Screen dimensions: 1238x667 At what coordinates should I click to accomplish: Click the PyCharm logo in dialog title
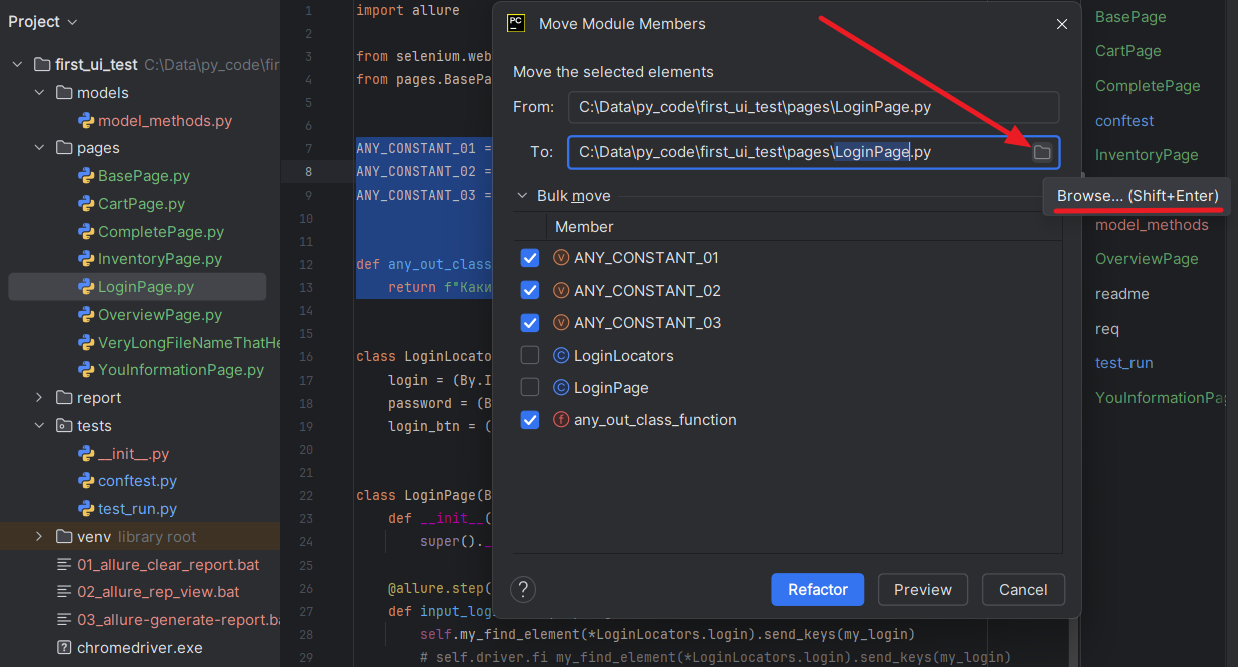coord(516,23)
